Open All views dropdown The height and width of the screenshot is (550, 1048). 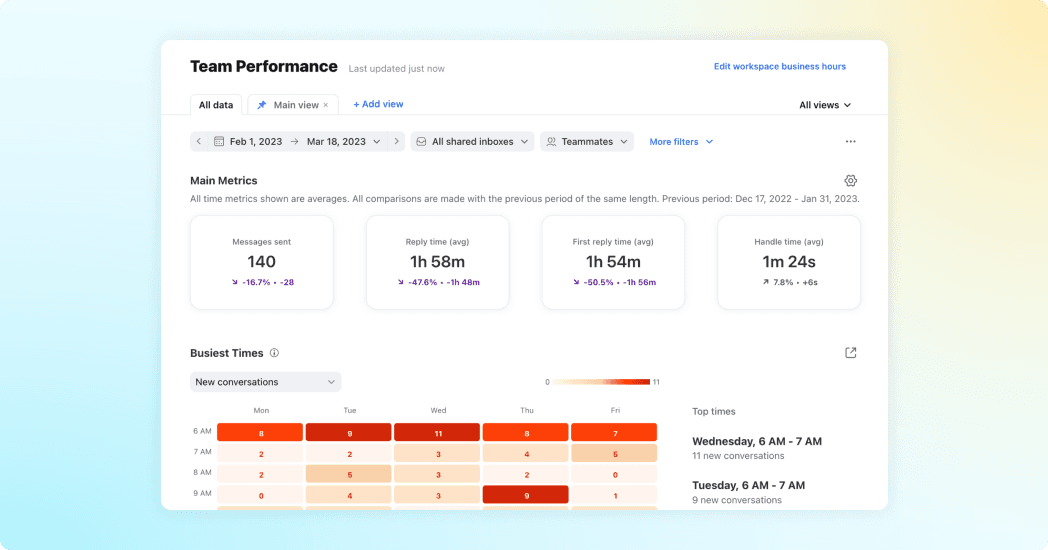pos(825,105)
